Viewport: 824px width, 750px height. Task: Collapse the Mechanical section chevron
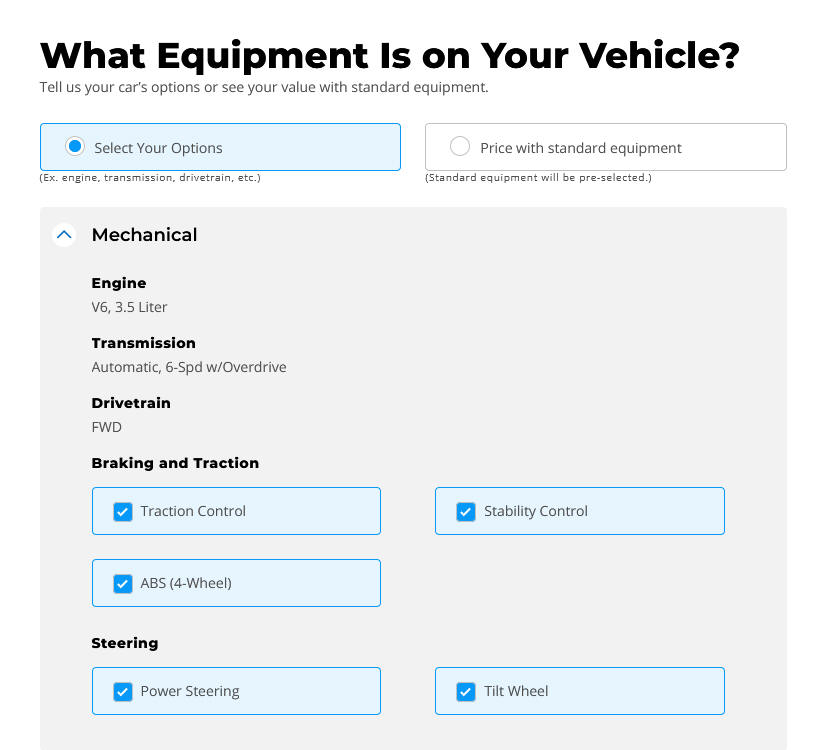(x=64, y=235)
